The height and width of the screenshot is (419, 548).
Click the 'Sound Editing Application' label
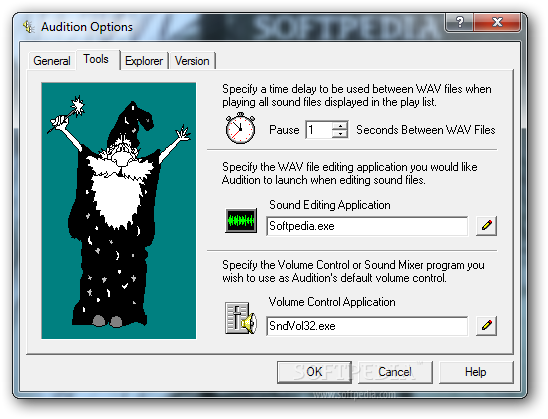pos(330,205)
